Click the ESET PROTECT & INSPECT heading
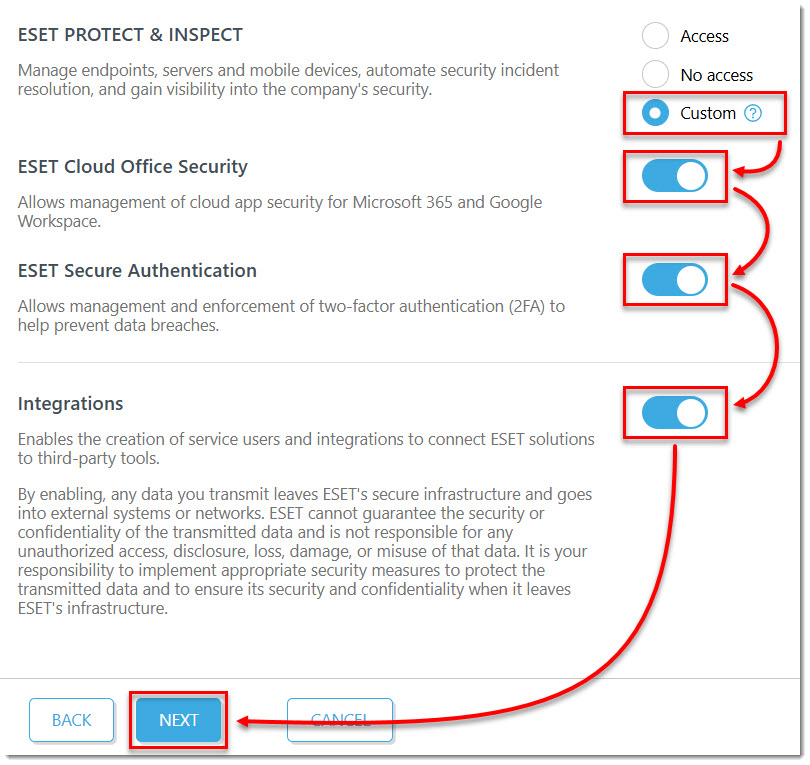 pyautogui.click(x=130, y=35)
